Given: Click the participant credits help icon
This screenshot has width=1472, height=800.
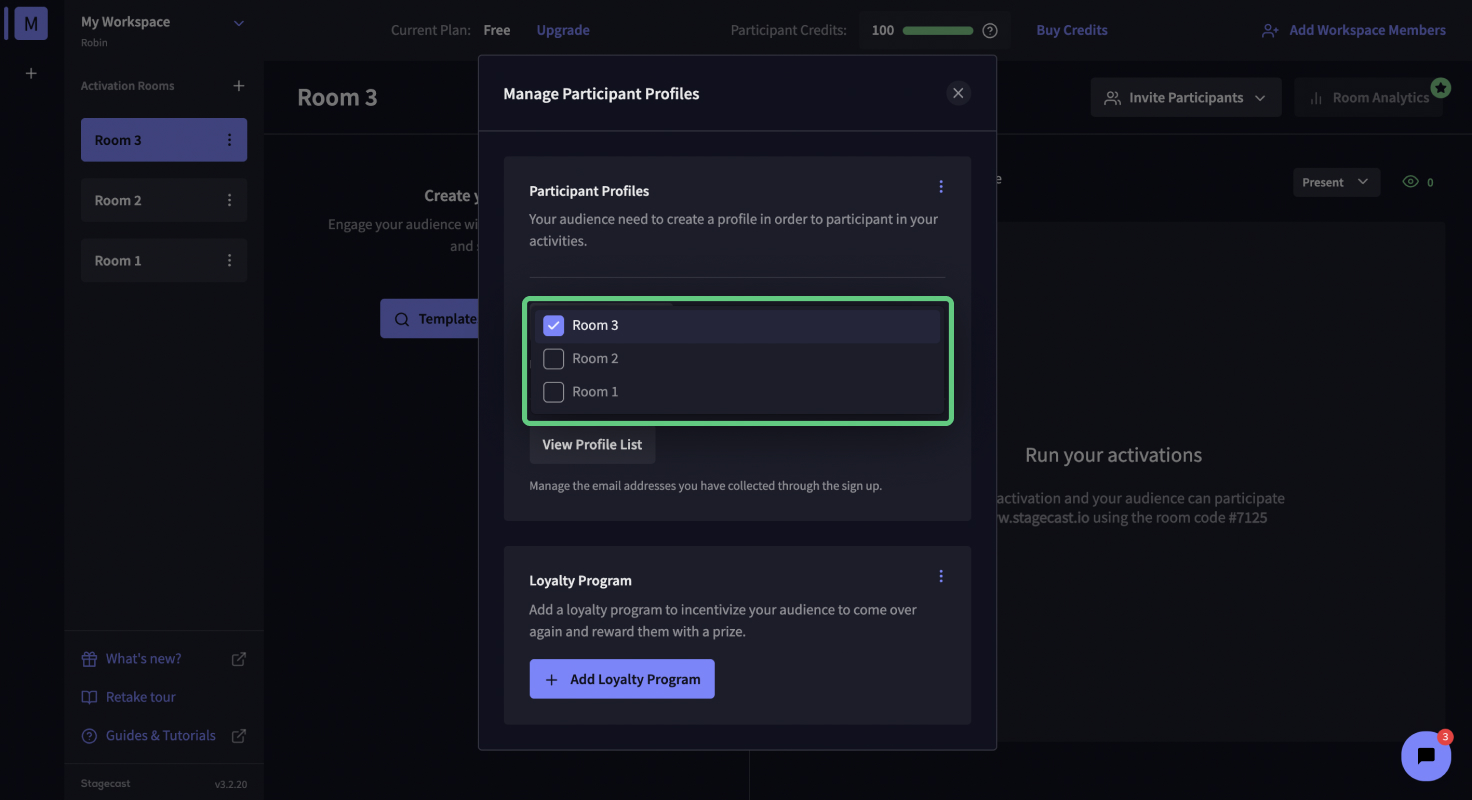Looking at the screenshot, I should (x=990, y=30).
